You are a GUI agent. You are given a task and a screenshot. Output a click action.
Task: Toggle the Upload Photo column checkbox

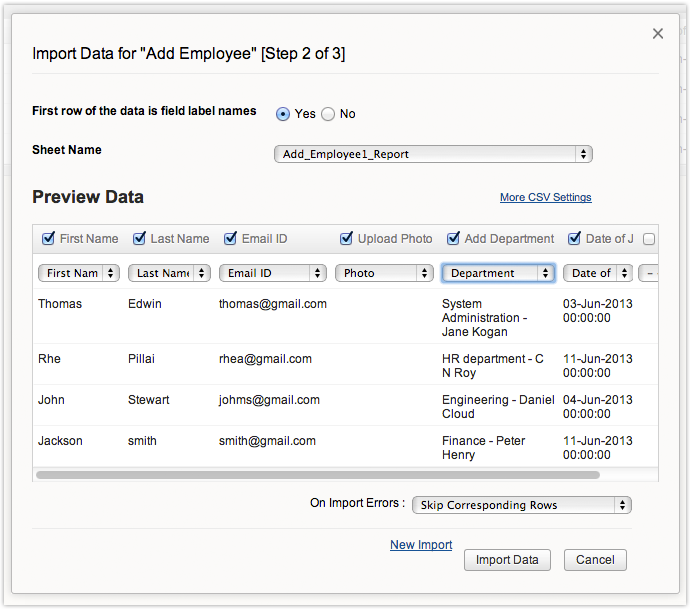click(x=346, y=239)
